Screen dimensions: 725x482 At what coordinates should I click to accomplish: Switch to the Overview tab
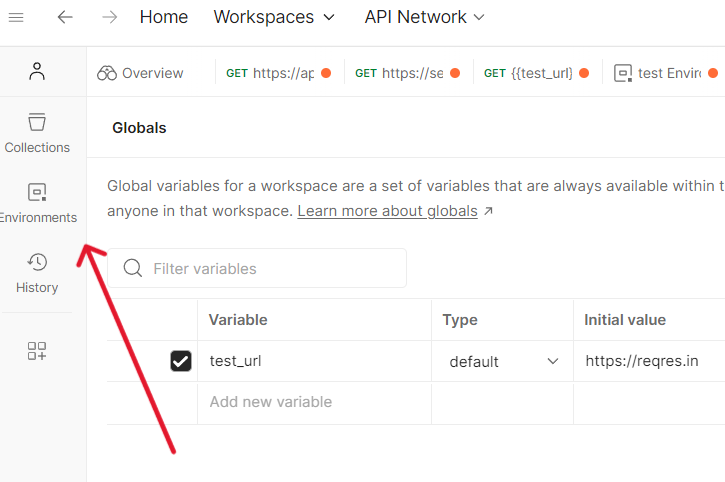142,73
